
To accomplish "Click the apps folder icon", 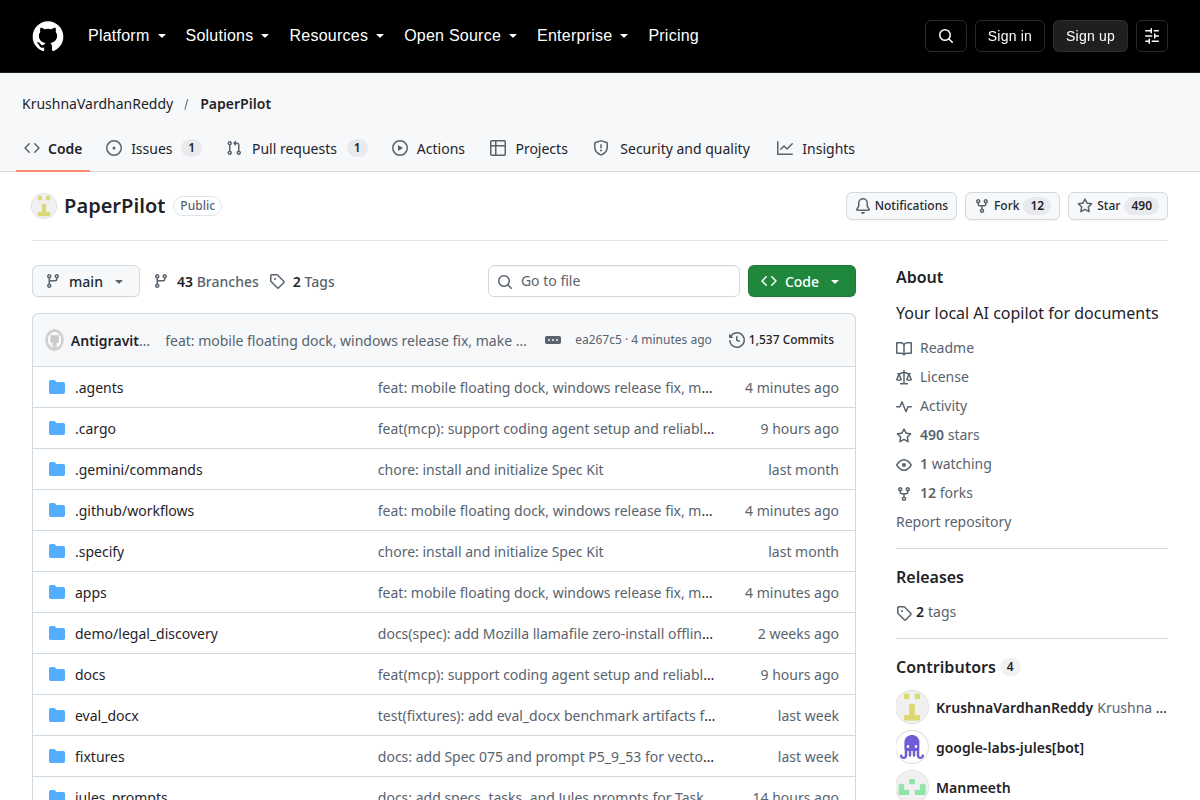I will (x=57, y=593).
